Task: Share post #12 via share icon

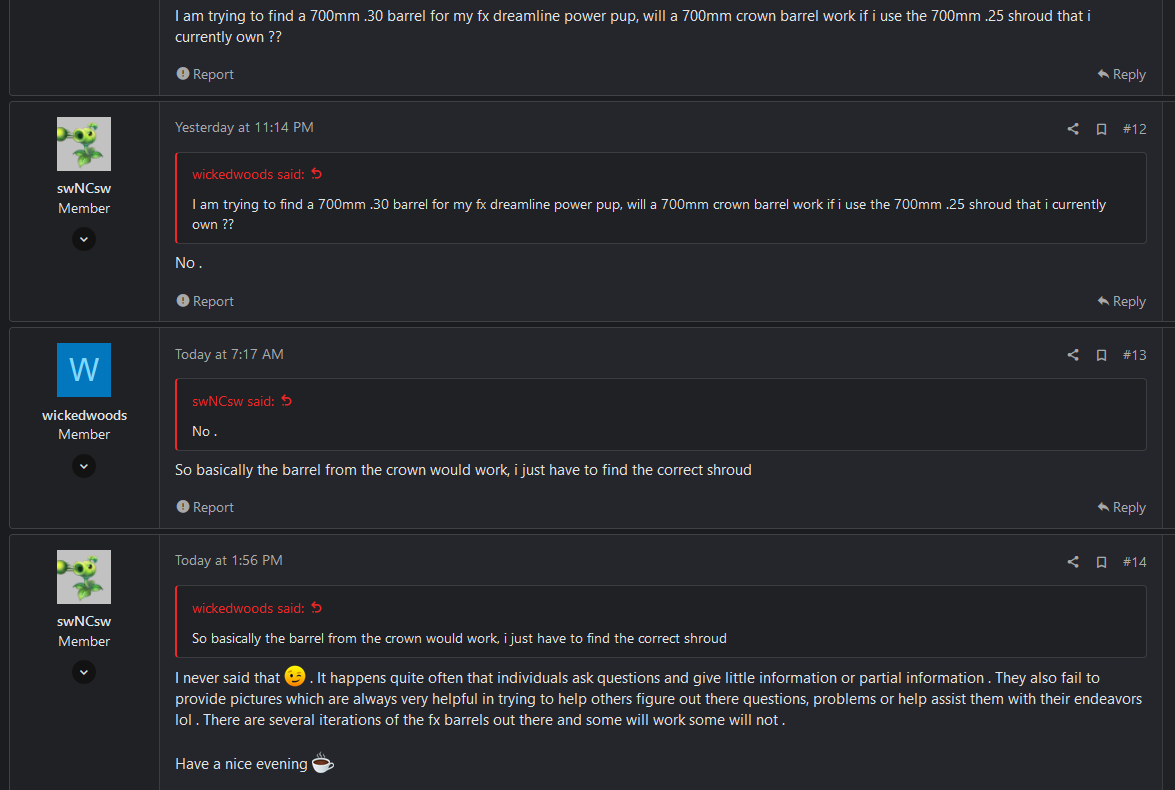Action: coord(1072,129)
